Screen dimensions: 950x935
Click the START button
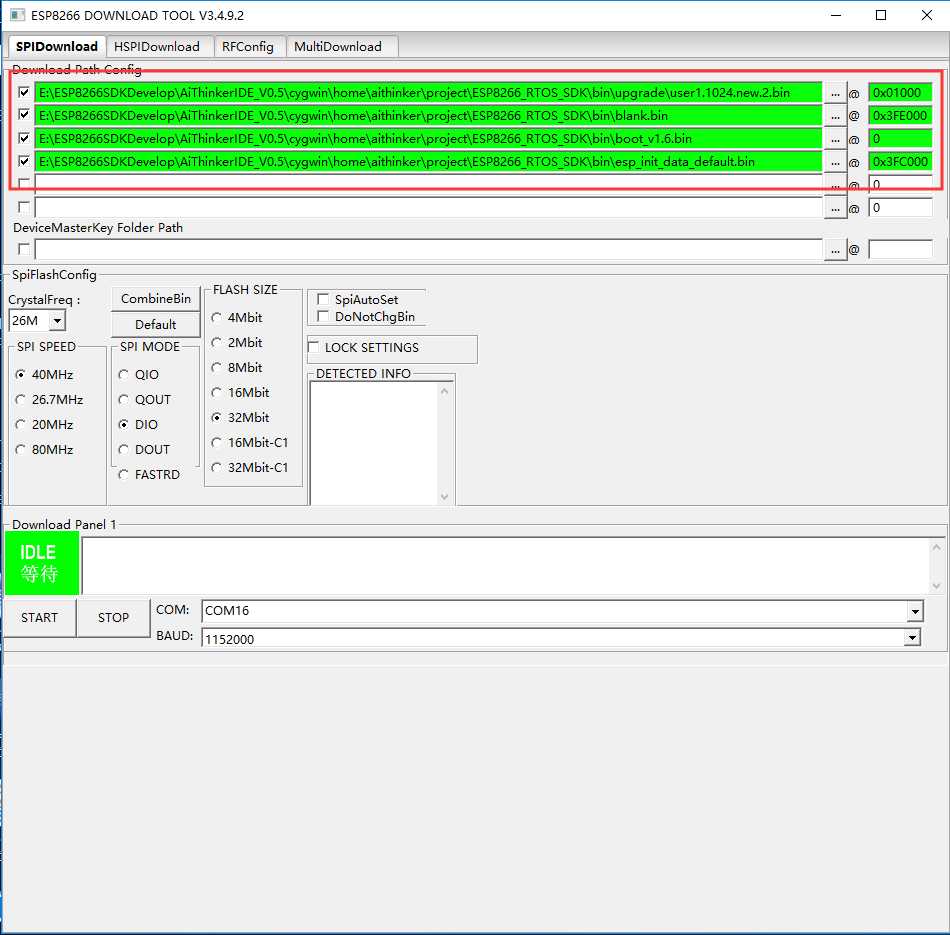[x=39, y=617]
